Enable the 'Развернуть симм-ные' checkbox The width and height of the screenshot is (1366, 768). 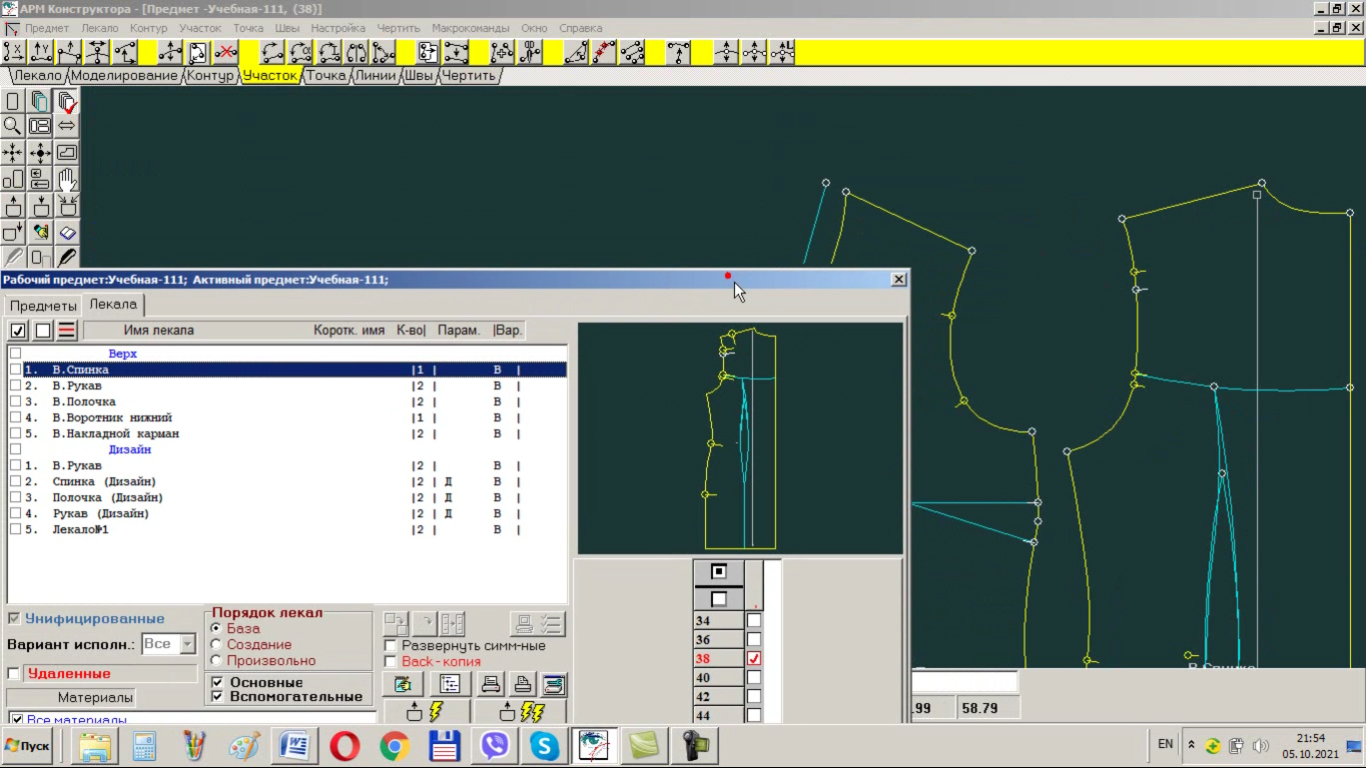pos(391,646)
